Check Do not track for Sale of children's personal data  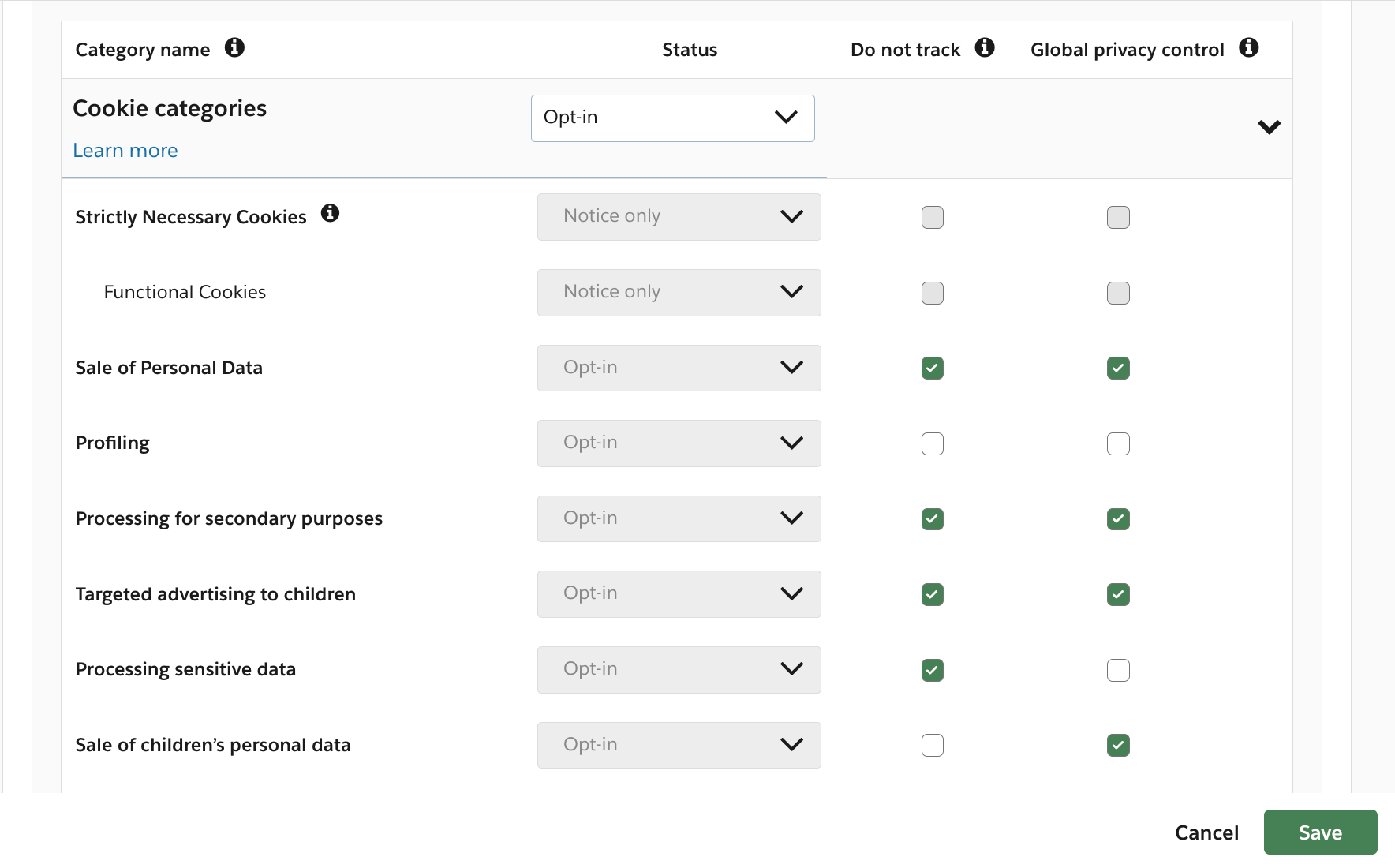pyautogui.click(x=932, y=745)
